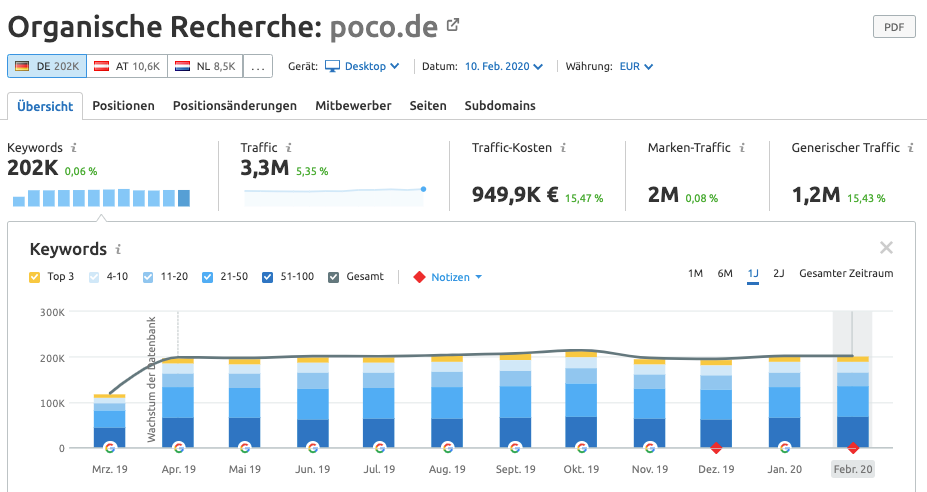Close the Keywords chart panel
Image resolution: width=927 pixels, height=492 pixels.
click(x=886, y=248)
